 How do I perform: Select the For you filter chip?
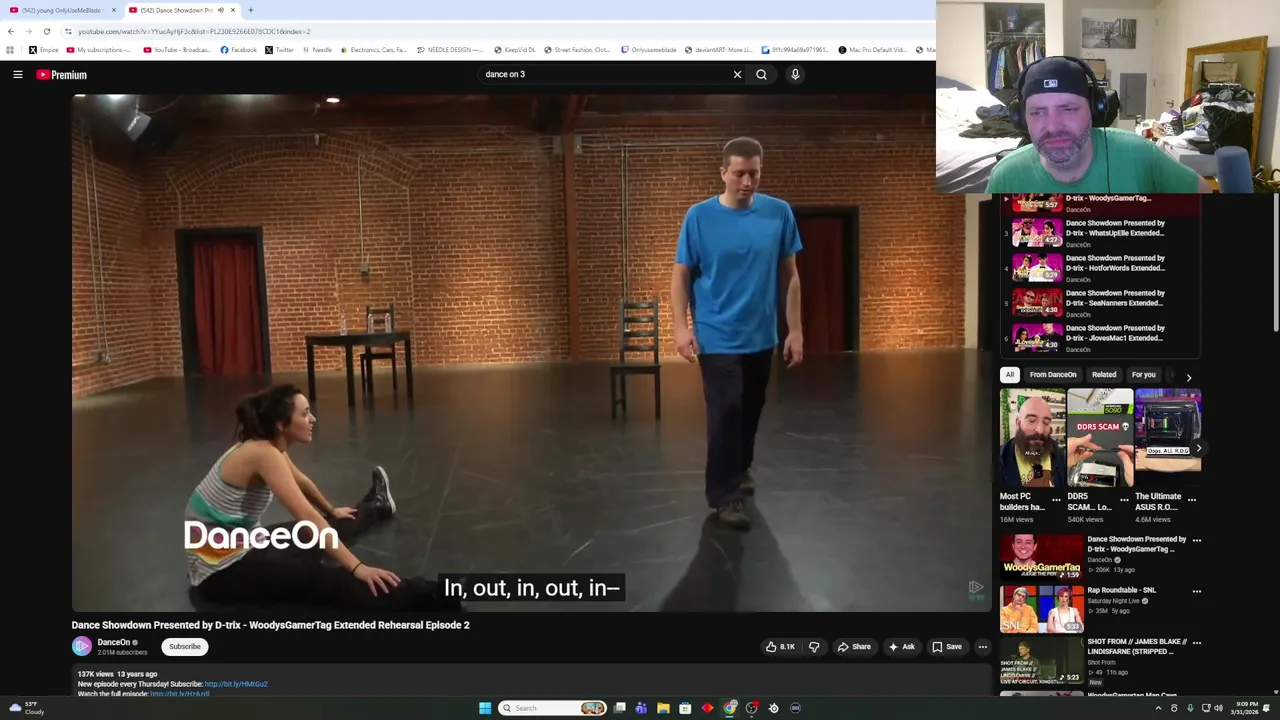pos(1143,375)
